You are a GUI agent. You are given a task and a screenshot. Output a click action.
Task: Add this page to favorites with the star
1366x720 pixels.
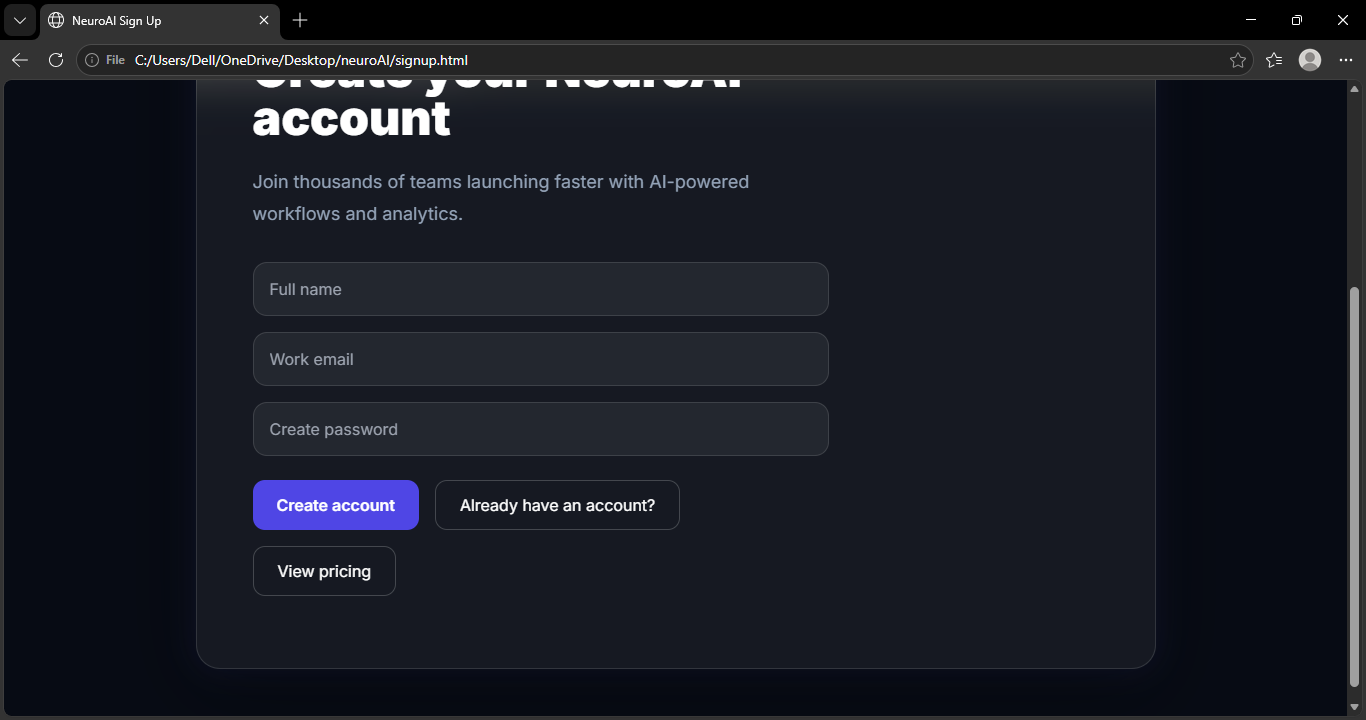point(1238,60)
